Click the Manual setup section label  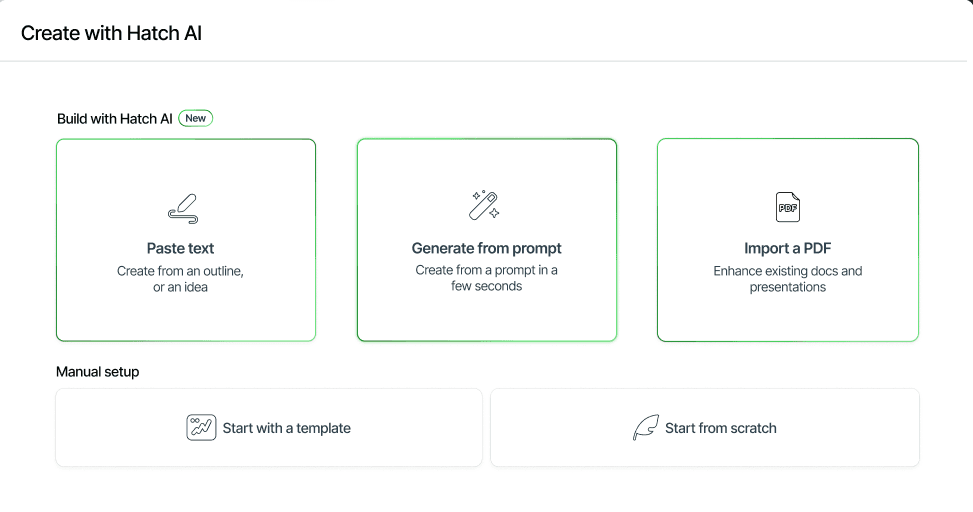97,372
